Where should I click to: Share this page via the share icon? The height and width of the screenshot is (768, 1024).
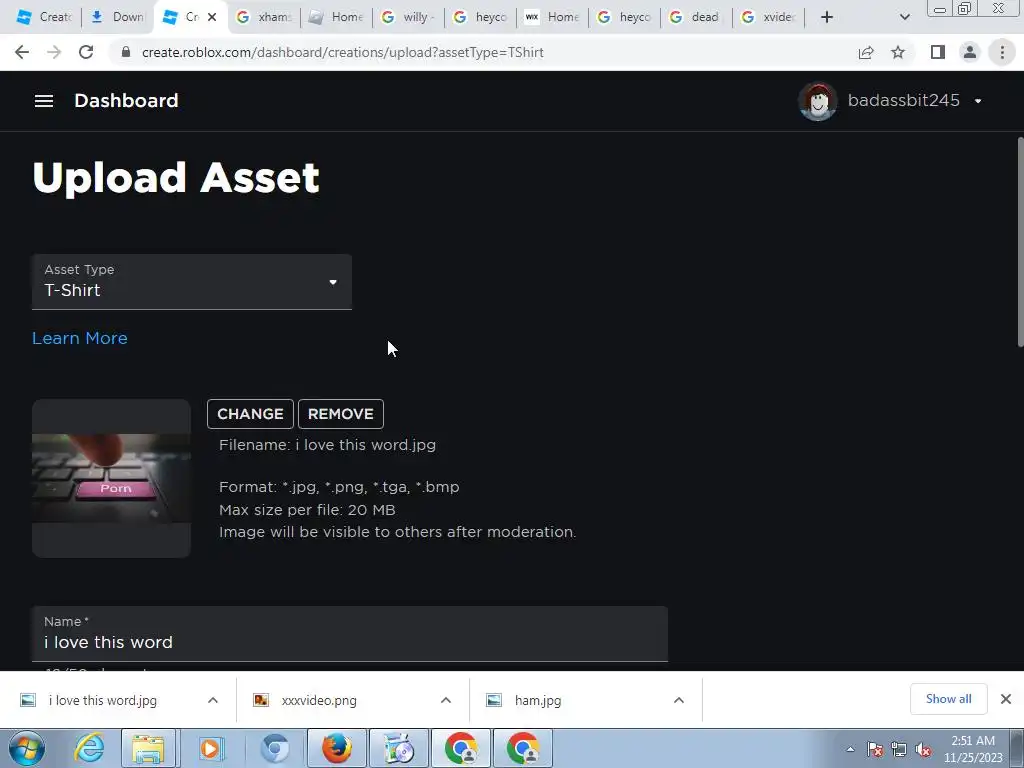(866, 52)
